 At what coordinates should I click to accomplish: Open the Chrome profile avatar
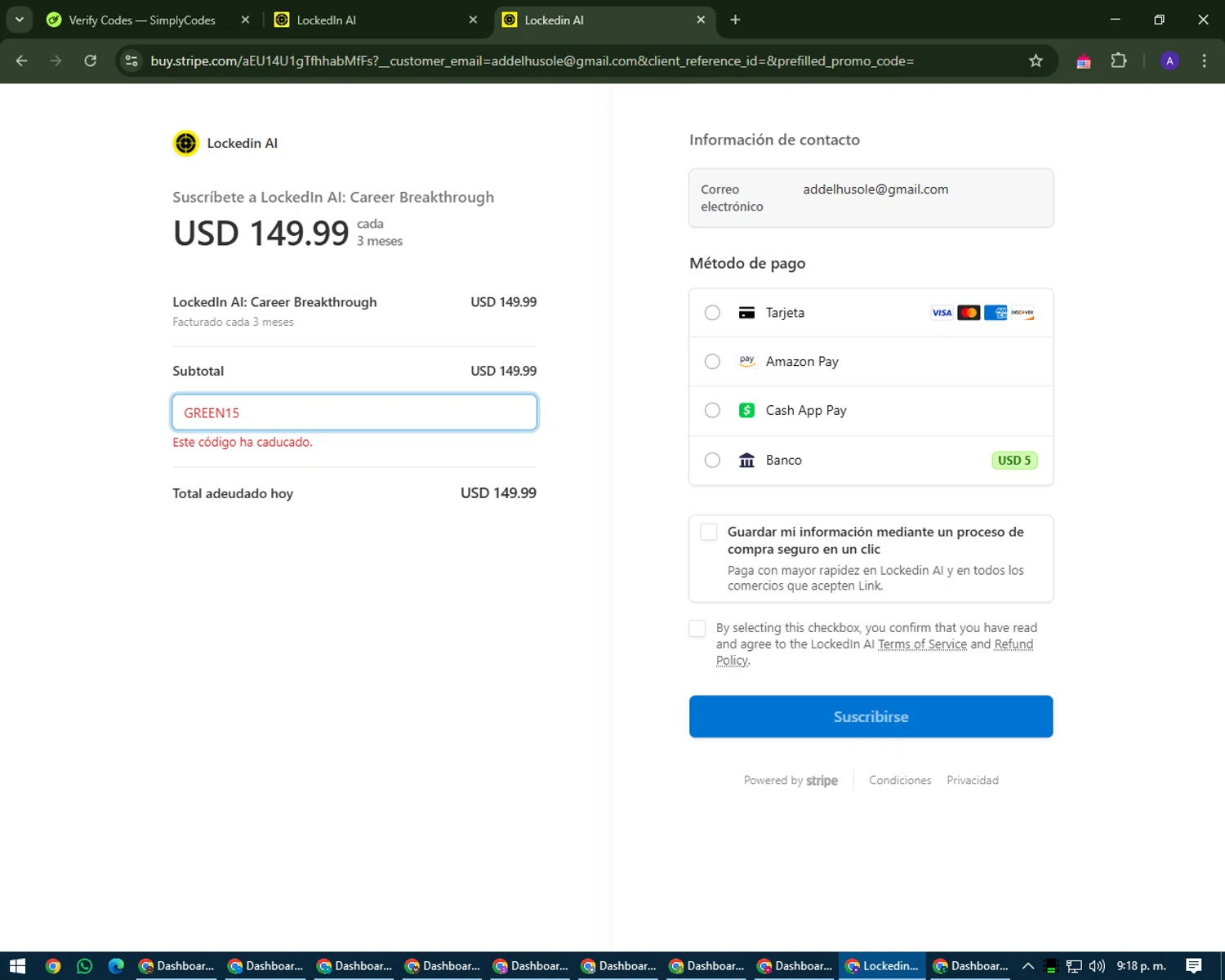click(x=1169, y=60)
